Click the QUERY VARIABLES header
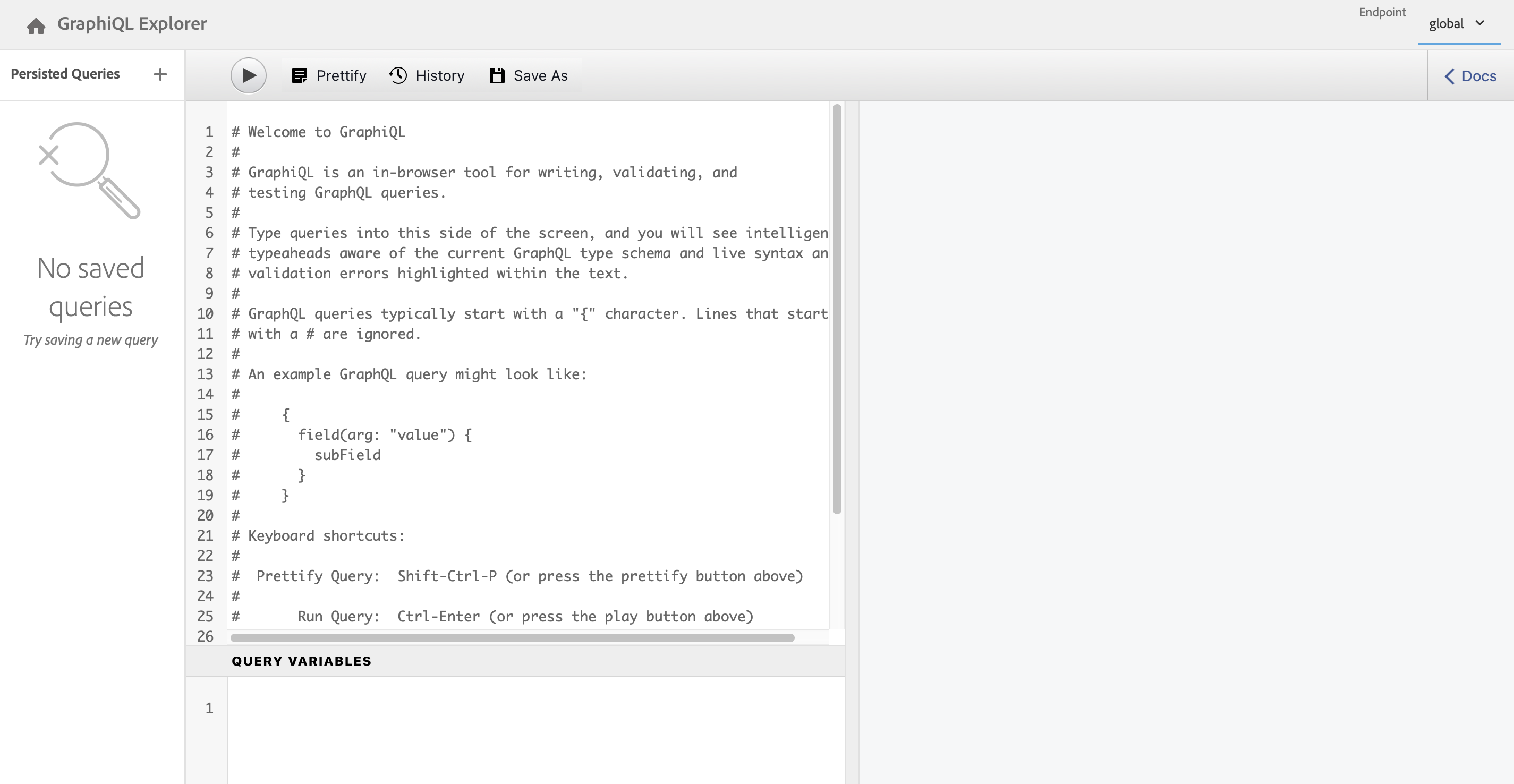 pyautogui.click(x=301, y=661)
